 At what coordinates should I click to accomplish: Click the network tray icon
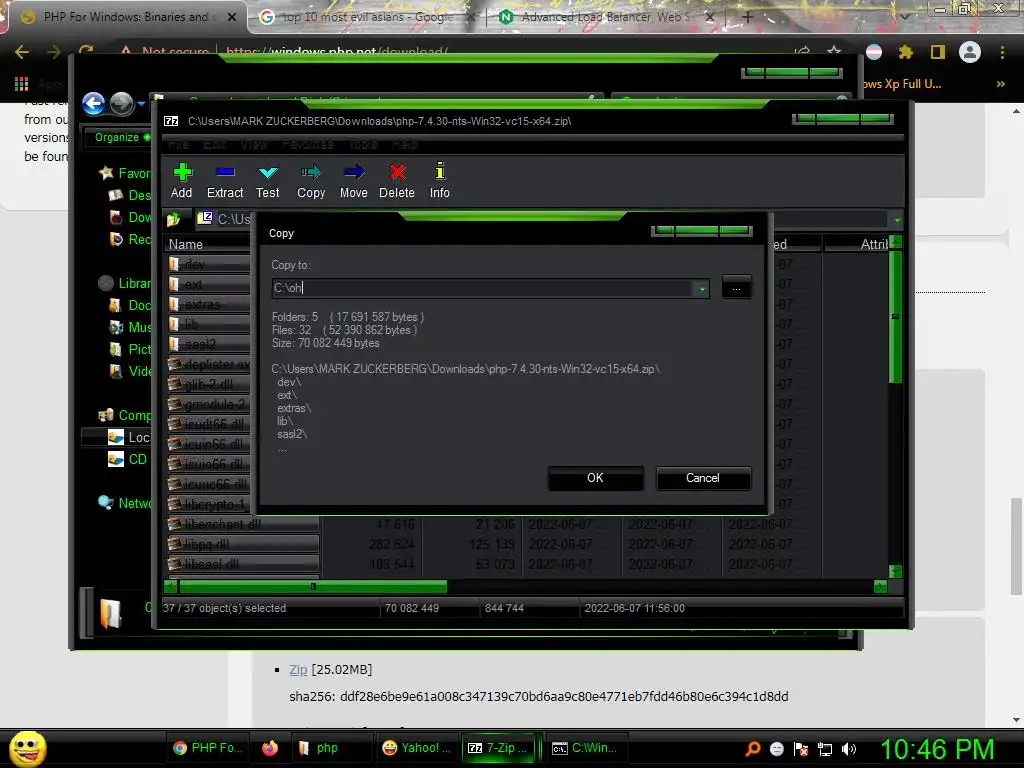point(825,749)
